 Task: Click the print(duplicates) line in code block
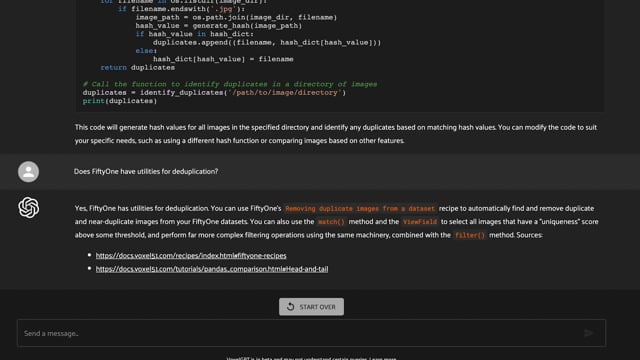pyautogui.click(x=120, y=101)
